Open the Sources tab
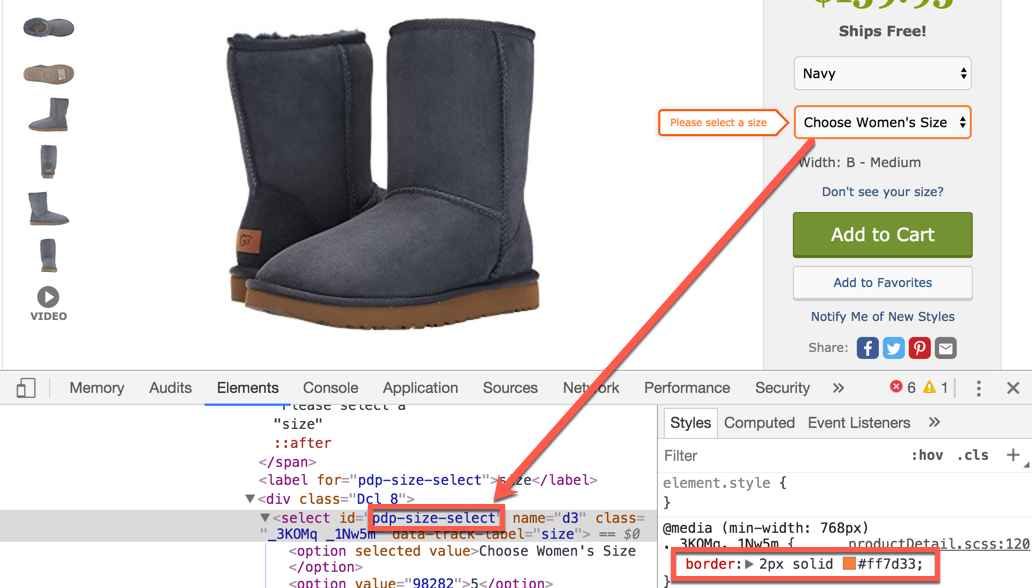Viewport: 1032px width, 588px height. tap(510, 388)
